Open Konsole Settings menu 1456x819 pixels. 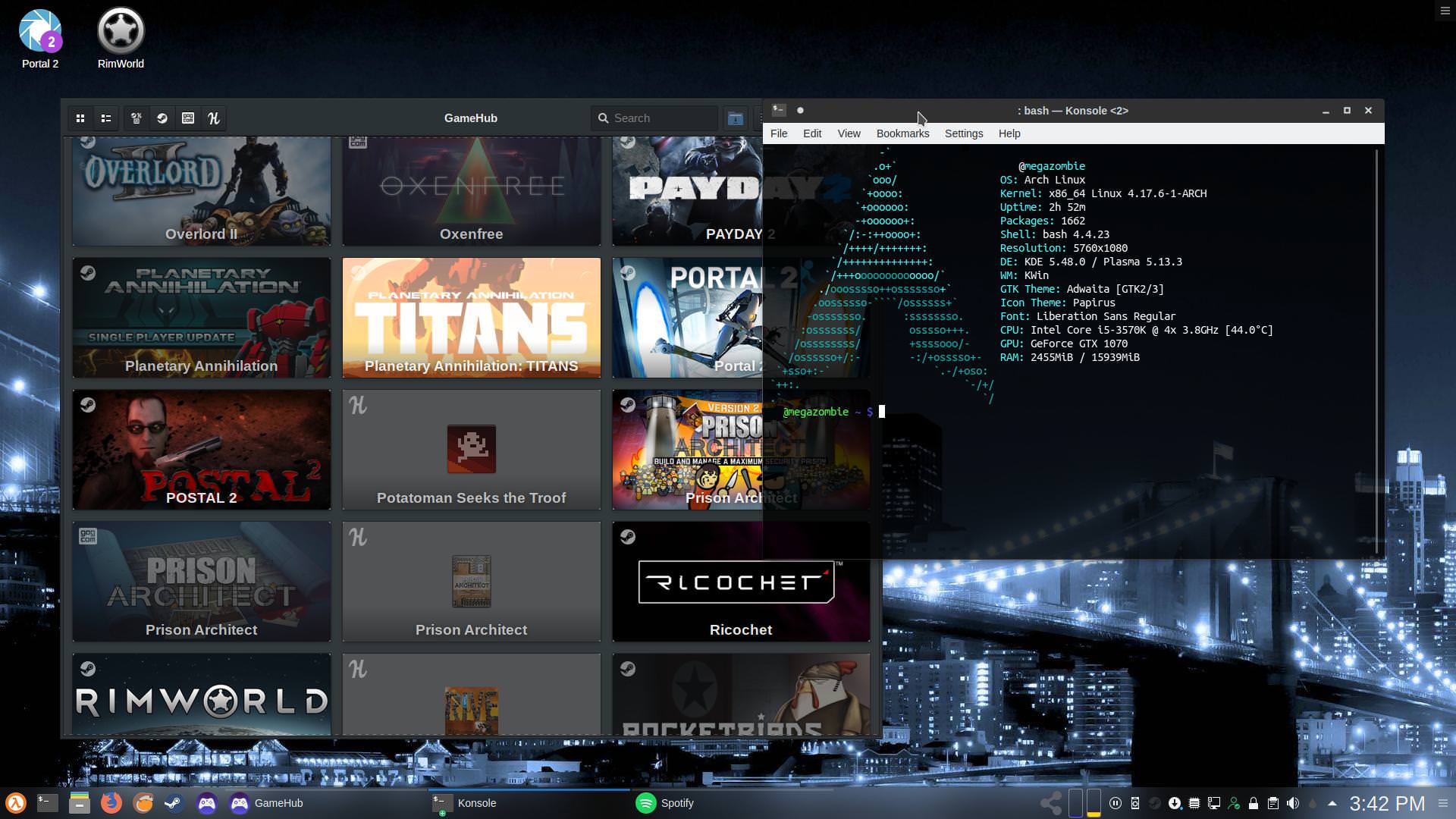[963, 133]
